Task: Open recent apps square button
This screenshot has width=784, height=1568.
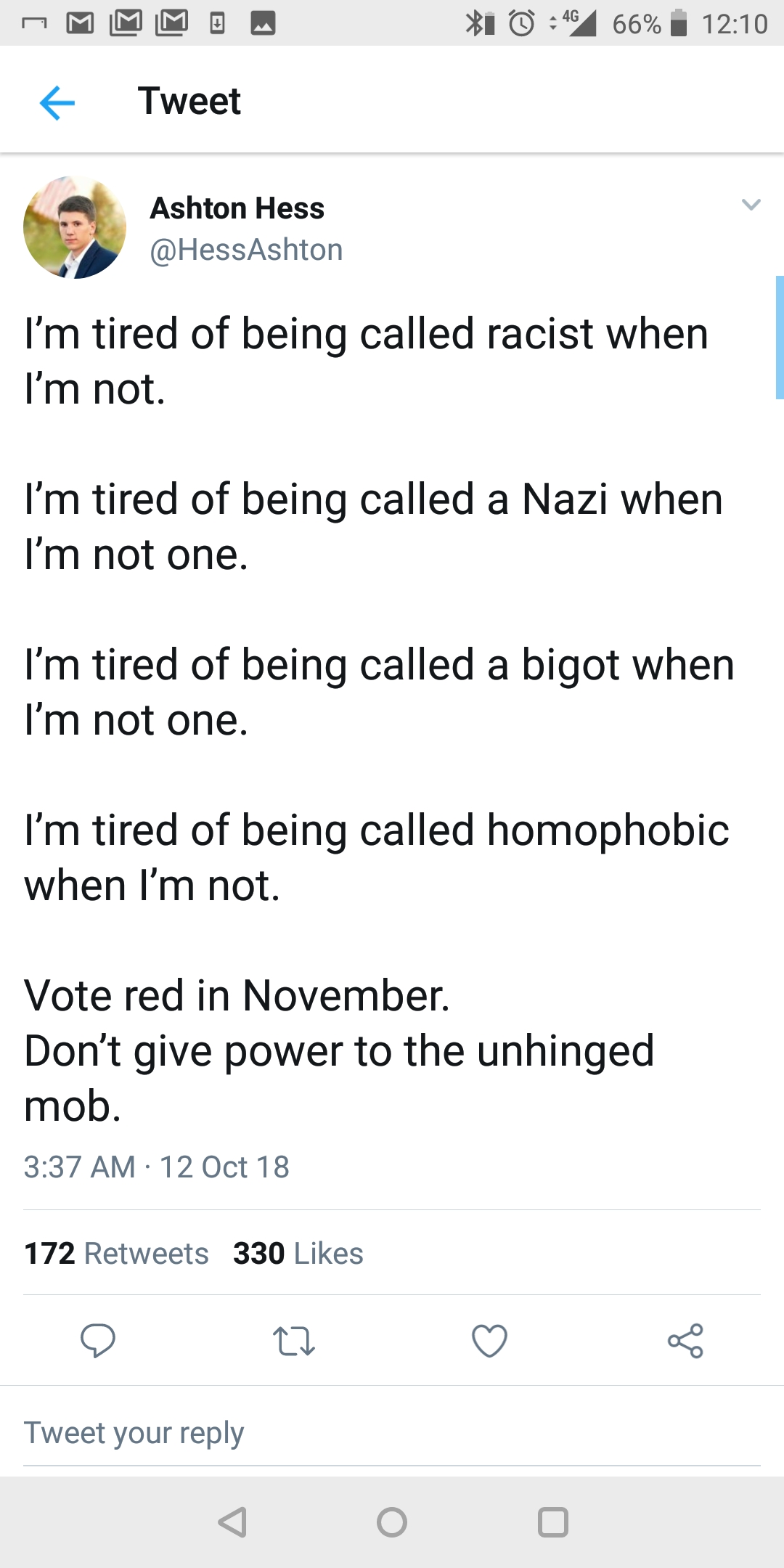Action: (553, 1522)
